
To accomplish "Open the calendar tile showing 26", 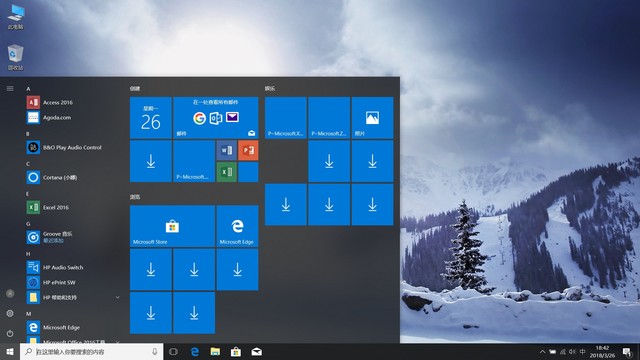I will (x=151, y=118).
